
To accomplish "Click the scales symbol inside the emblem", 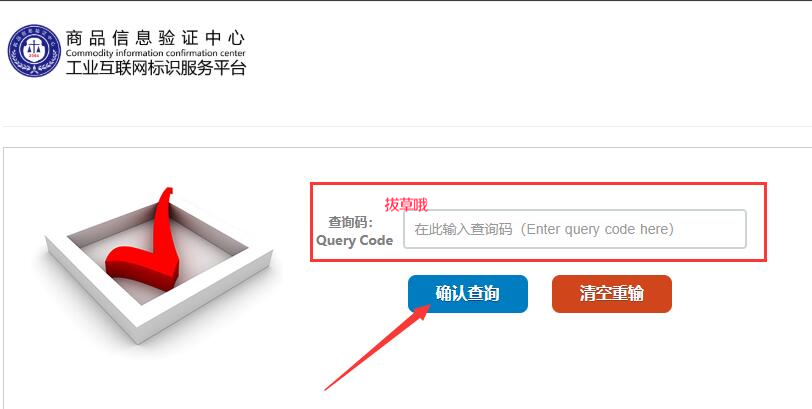I will [34, 48].
